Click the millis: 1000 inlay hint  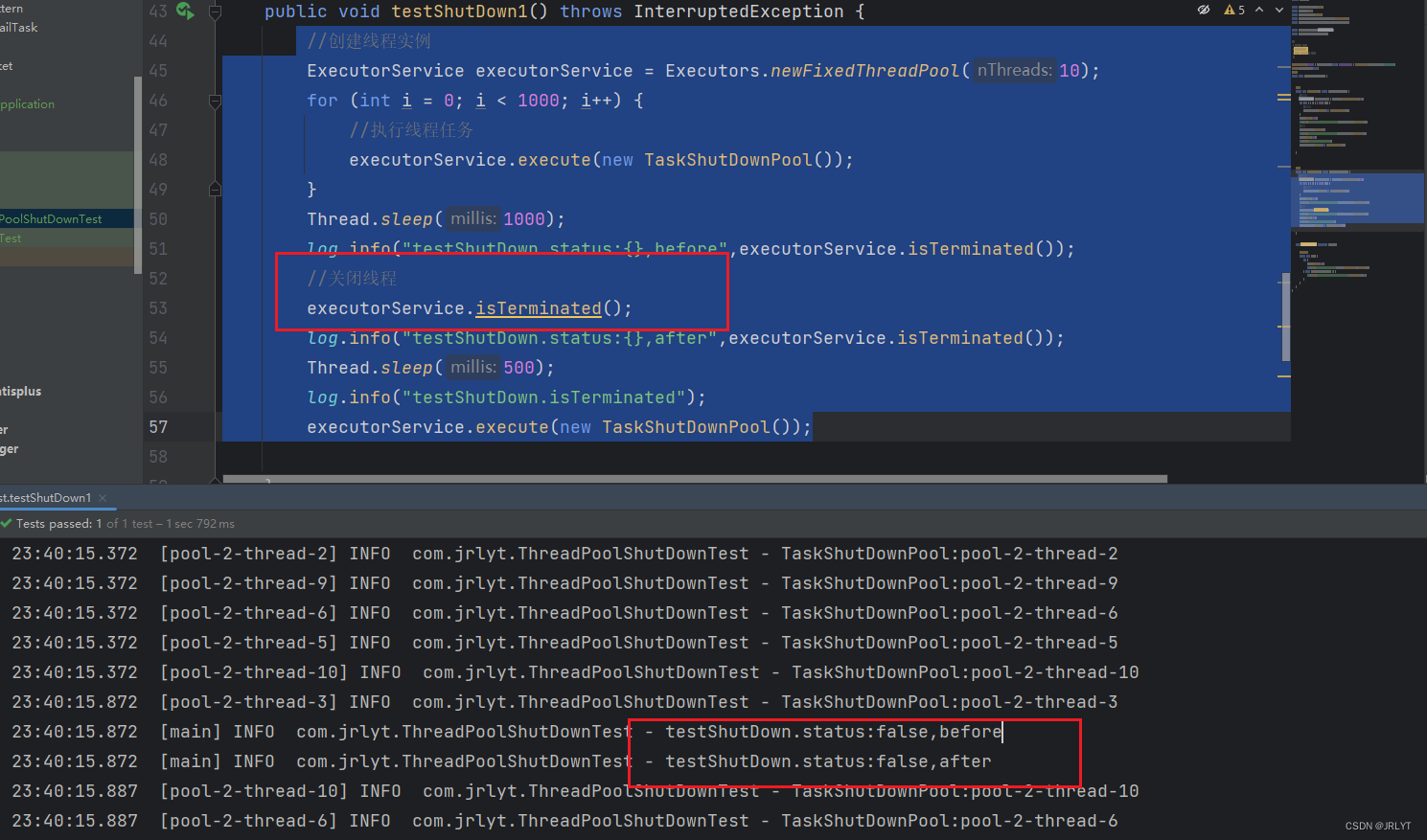tap(472, 218)
